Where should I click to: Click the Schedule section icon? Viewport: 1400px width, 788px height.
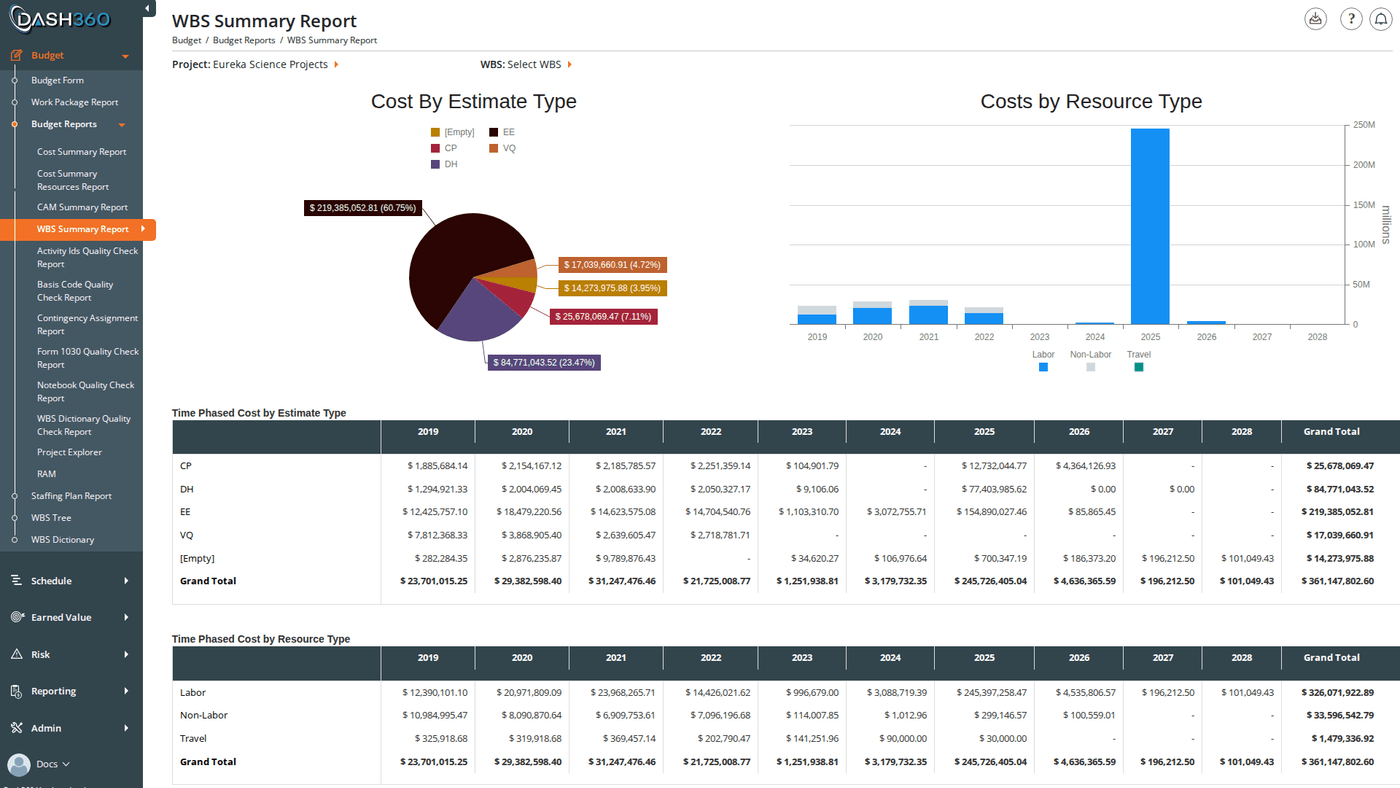[x=16, y=581]
